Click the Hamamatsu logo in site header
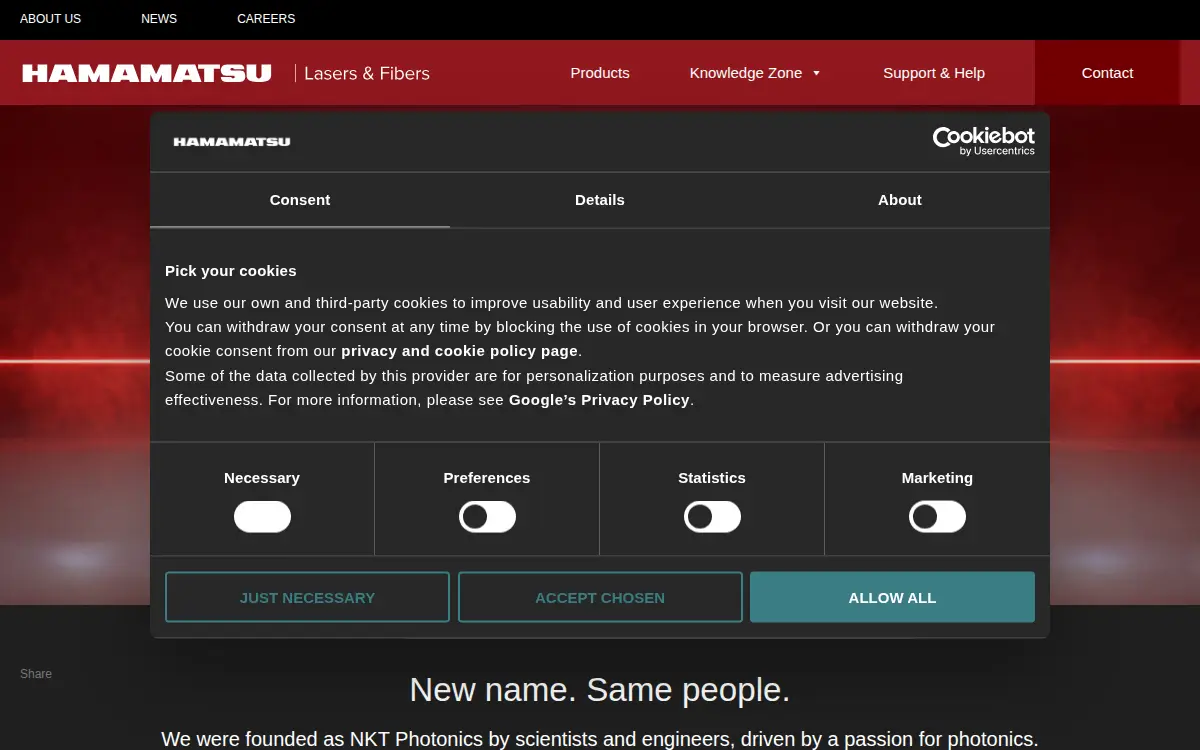Image resolution: width=1200 pixels, height=750 pixels. tap(147, 73)
